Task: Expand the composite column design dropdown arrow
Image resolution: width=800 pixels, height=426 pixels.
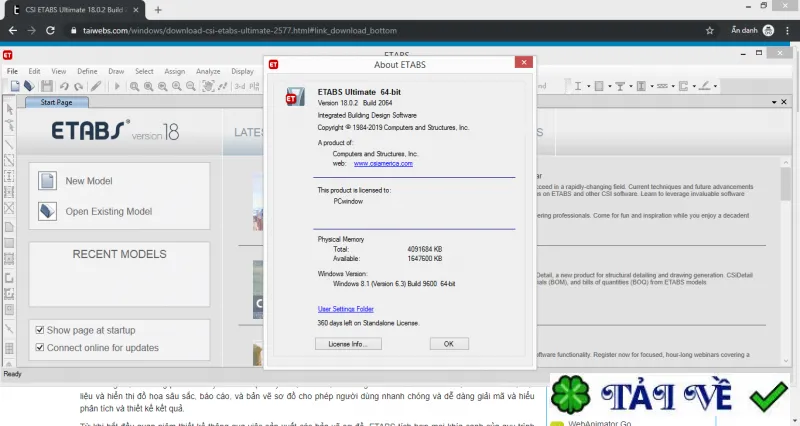Action: click(x=652, y=86)
